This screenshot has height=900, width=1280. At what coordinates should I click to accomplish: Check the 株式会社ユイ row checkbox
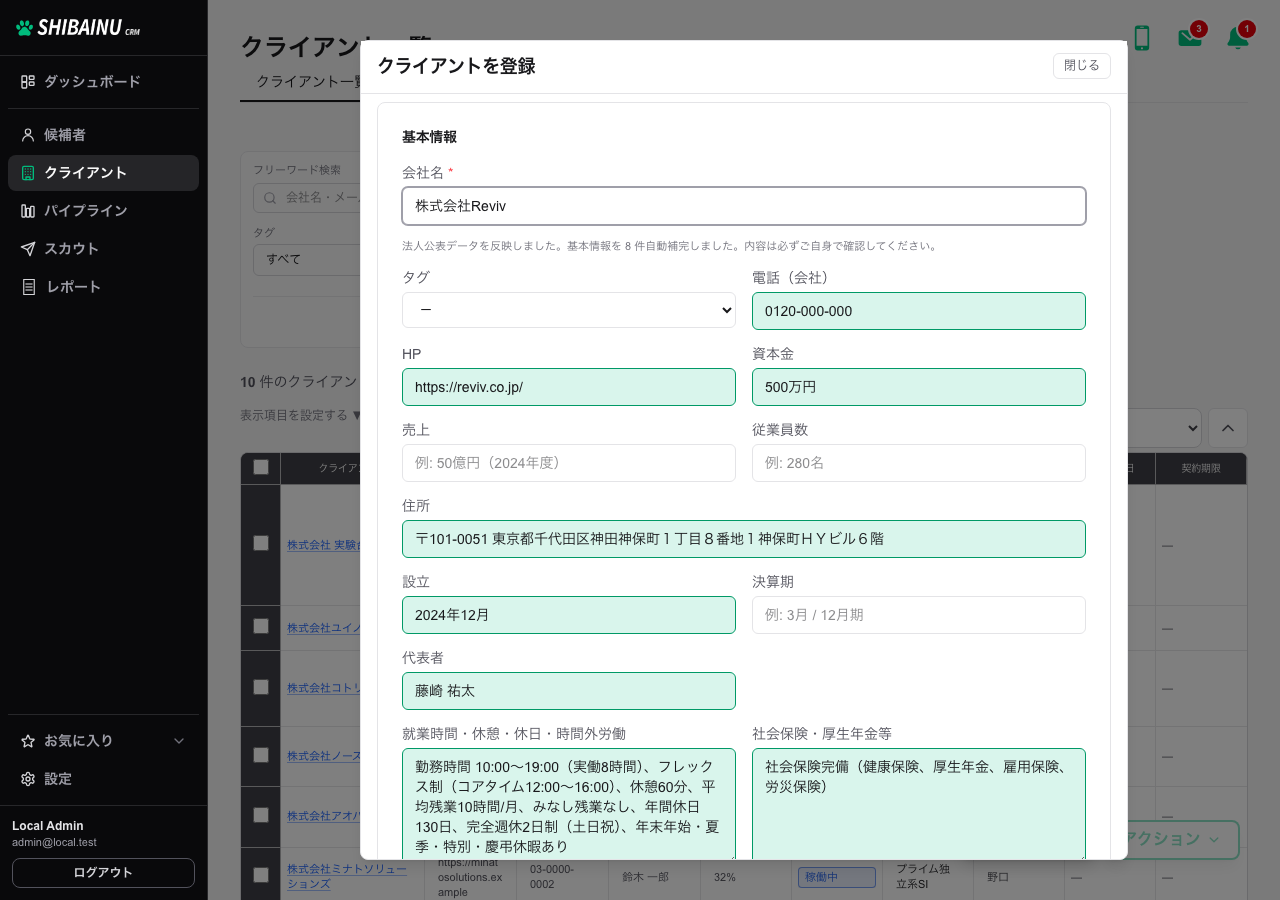pyautogui.click(x=261, y=626)
